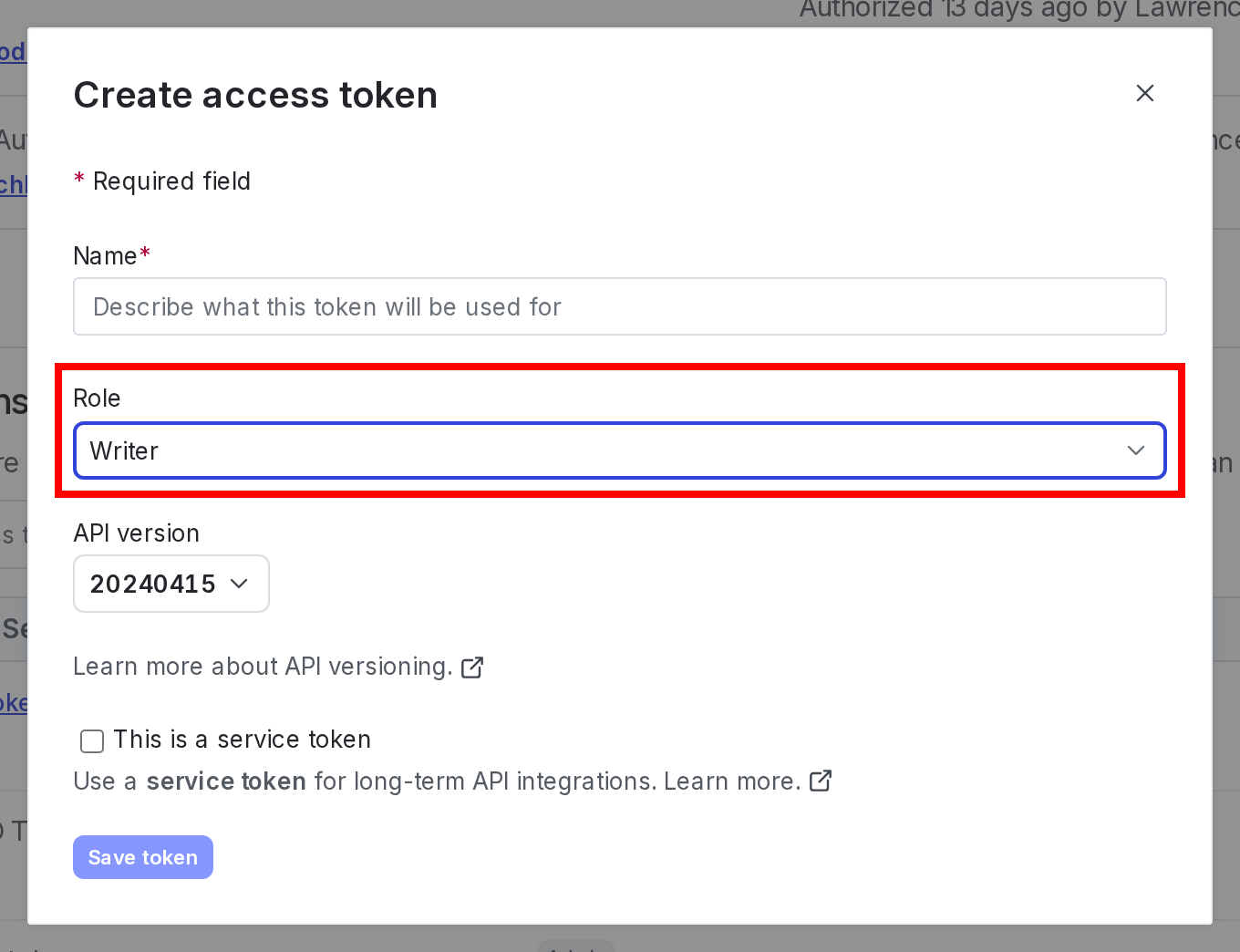This screenshot has width=1240, height=952.
Task: Click the external link icon after API versioning
Action: (x=472, y=667)
